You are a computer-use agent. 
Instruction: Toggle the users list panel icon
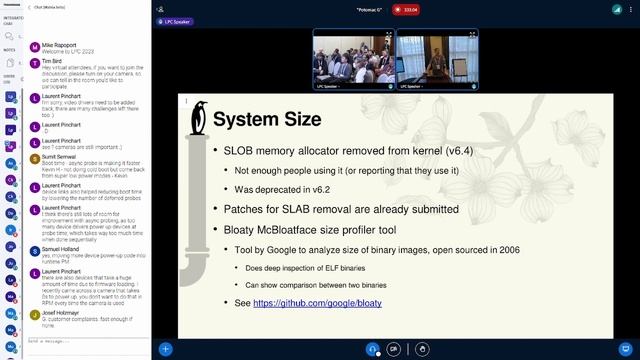point(160,9)
